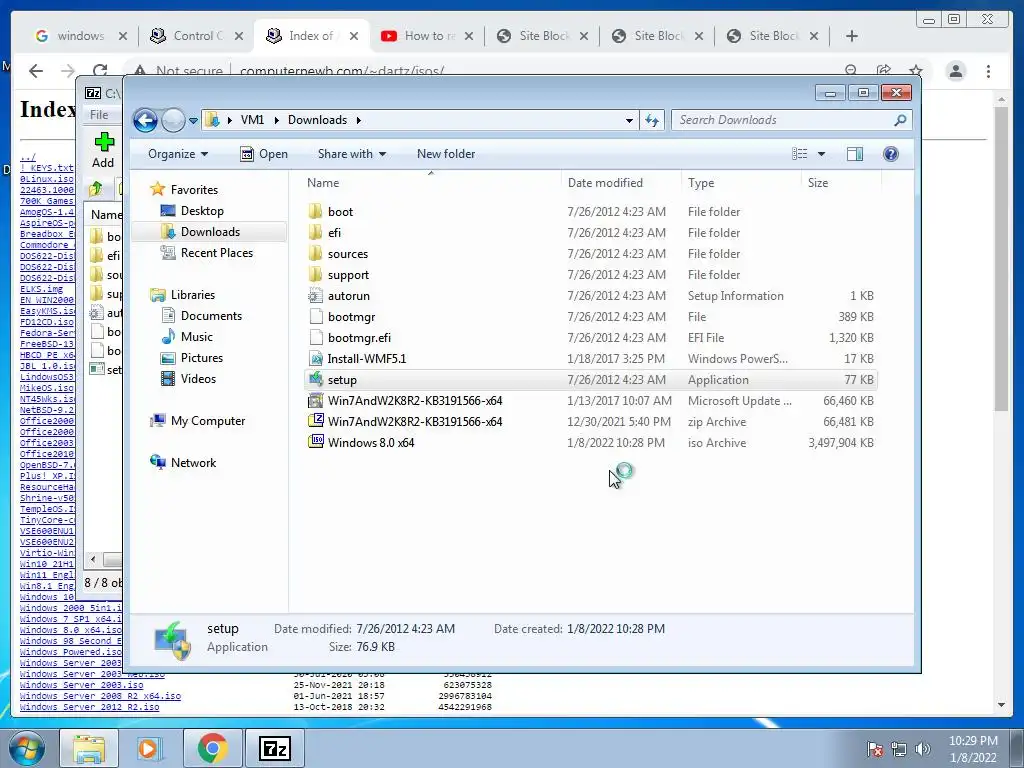The width and height of the screenshot is (1024, 768).
Task: Click the VM1 breadcrumb in address bar
Action: 252,120
